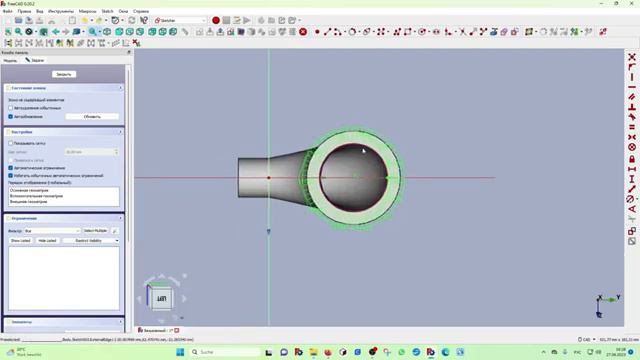Select the Create line tool
The width and height of the screenshot is (640, 360).
tap(327, 32)
